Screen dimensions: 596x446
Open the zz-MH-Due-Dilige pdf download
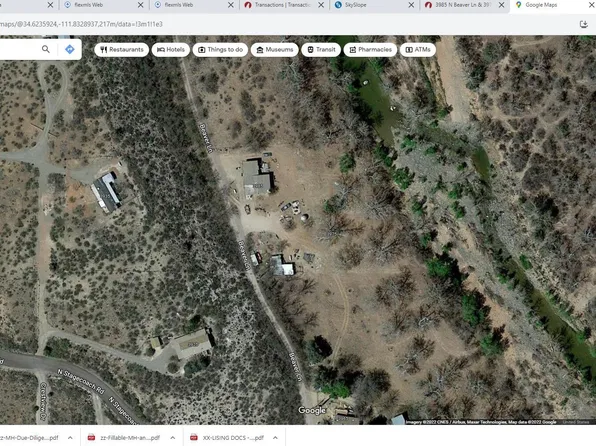click(x=30, y=438)
